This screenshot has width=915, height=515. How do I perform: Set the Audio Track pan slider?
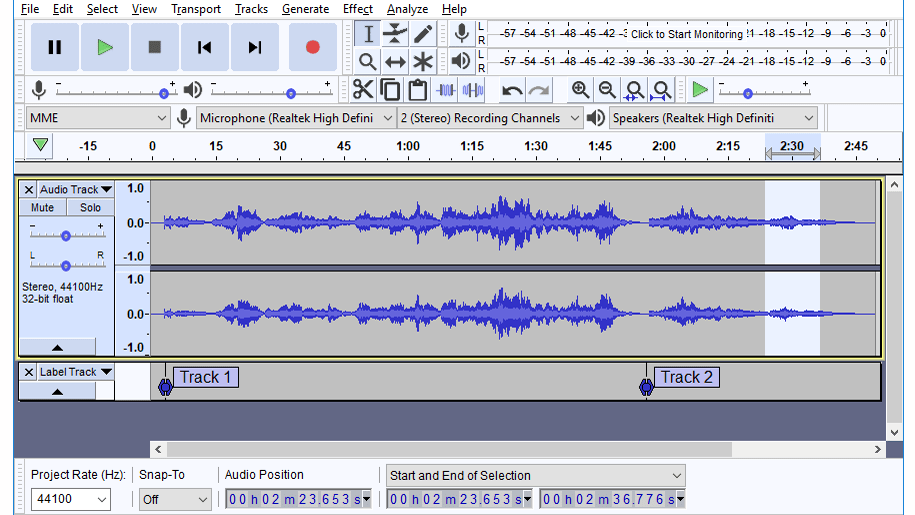[x=67, y=265]
